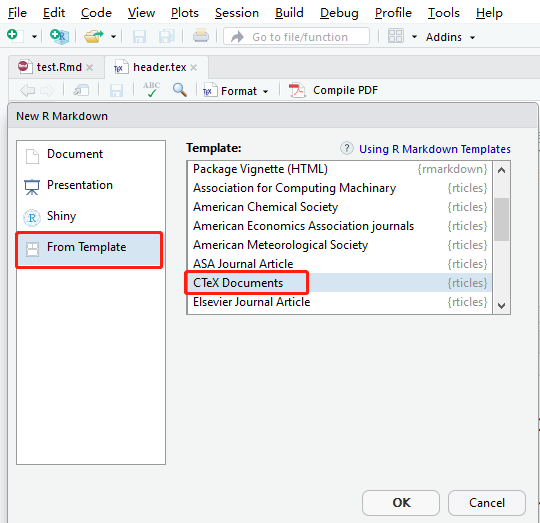Viewport: 540px width, 523px height.
Task: Click the back navigation arrow icon
Action: coord(27,91)
